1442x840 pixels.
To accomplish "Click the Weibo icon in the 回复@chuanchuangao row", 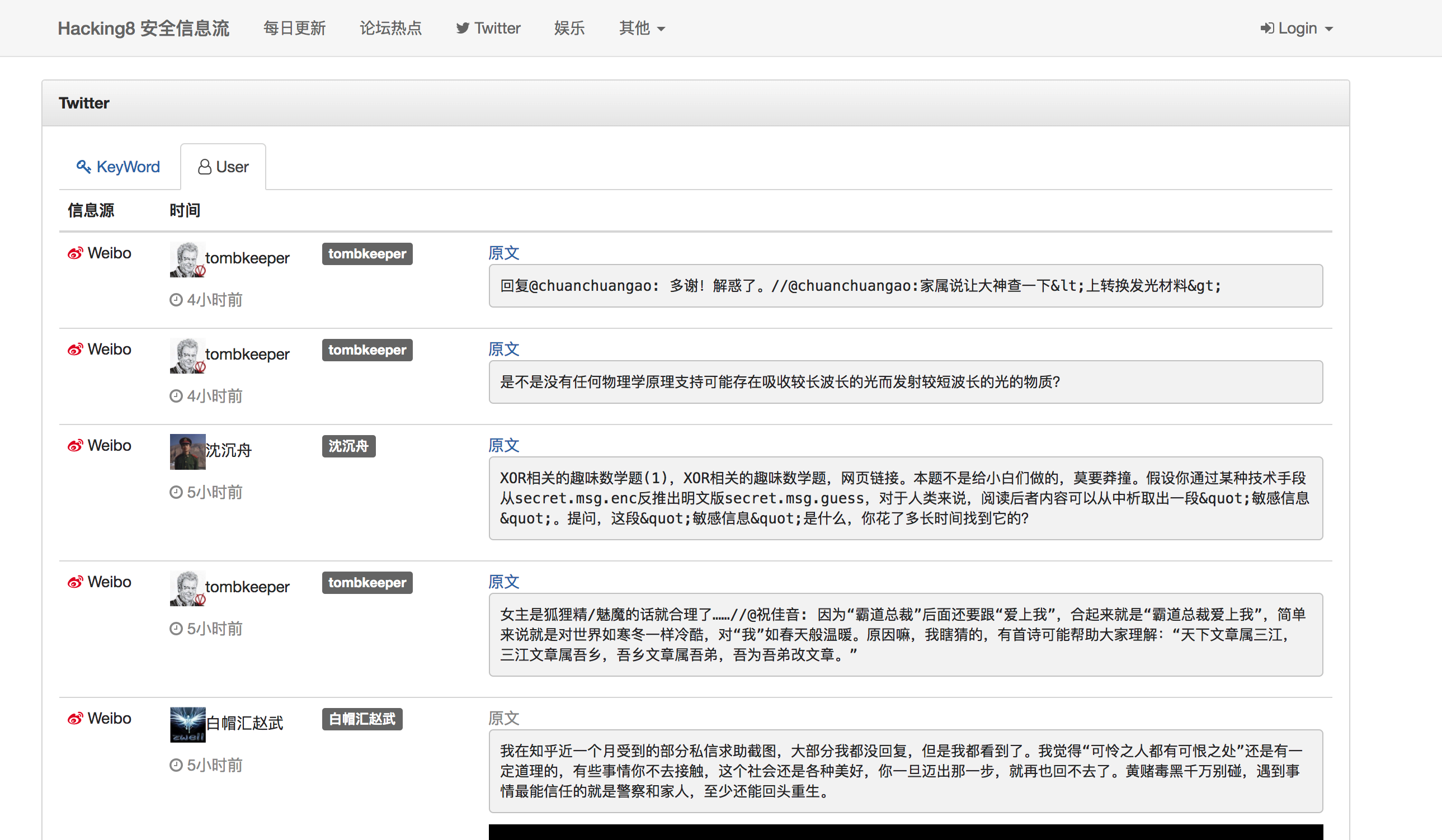I will pos(75,253).
